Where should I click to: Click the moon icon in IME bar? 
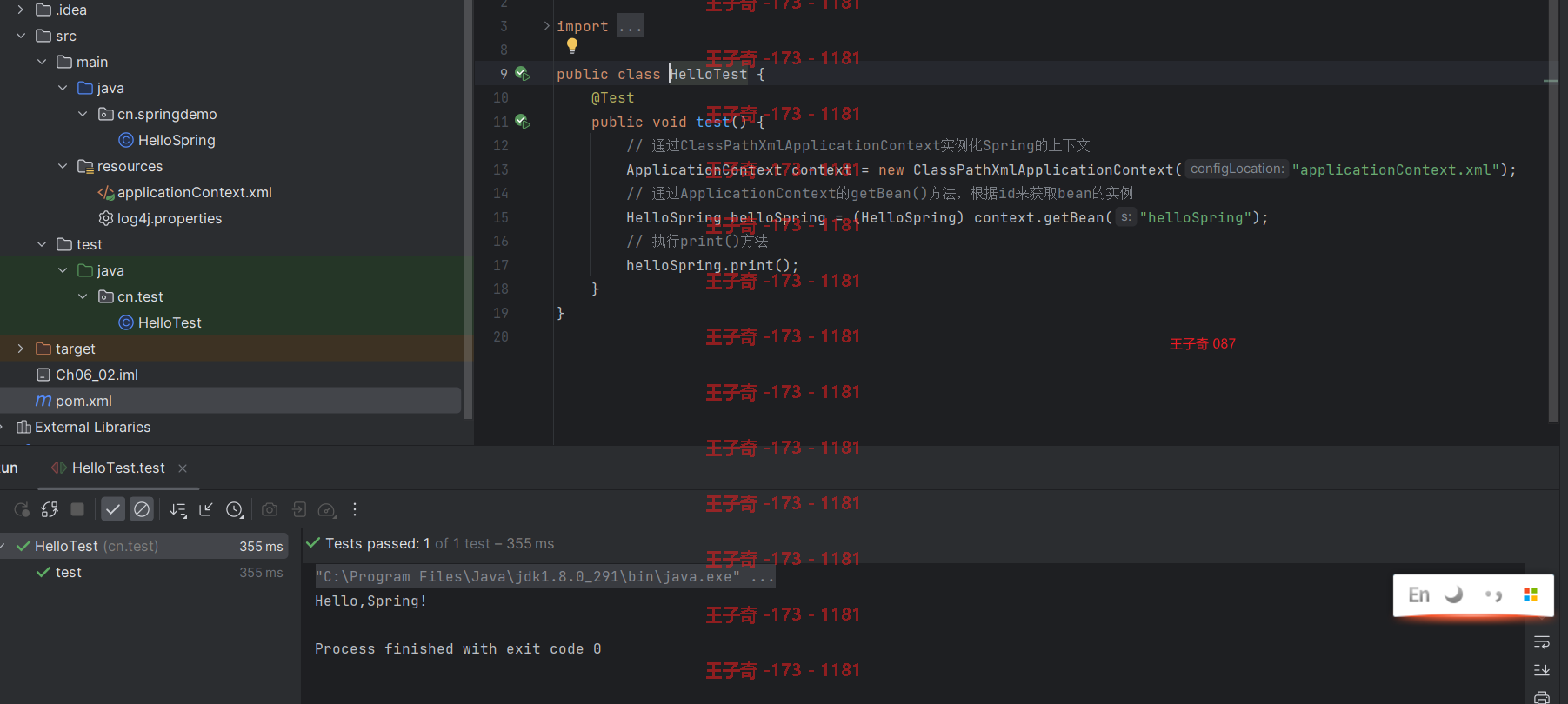click(x=1454, y=594)
